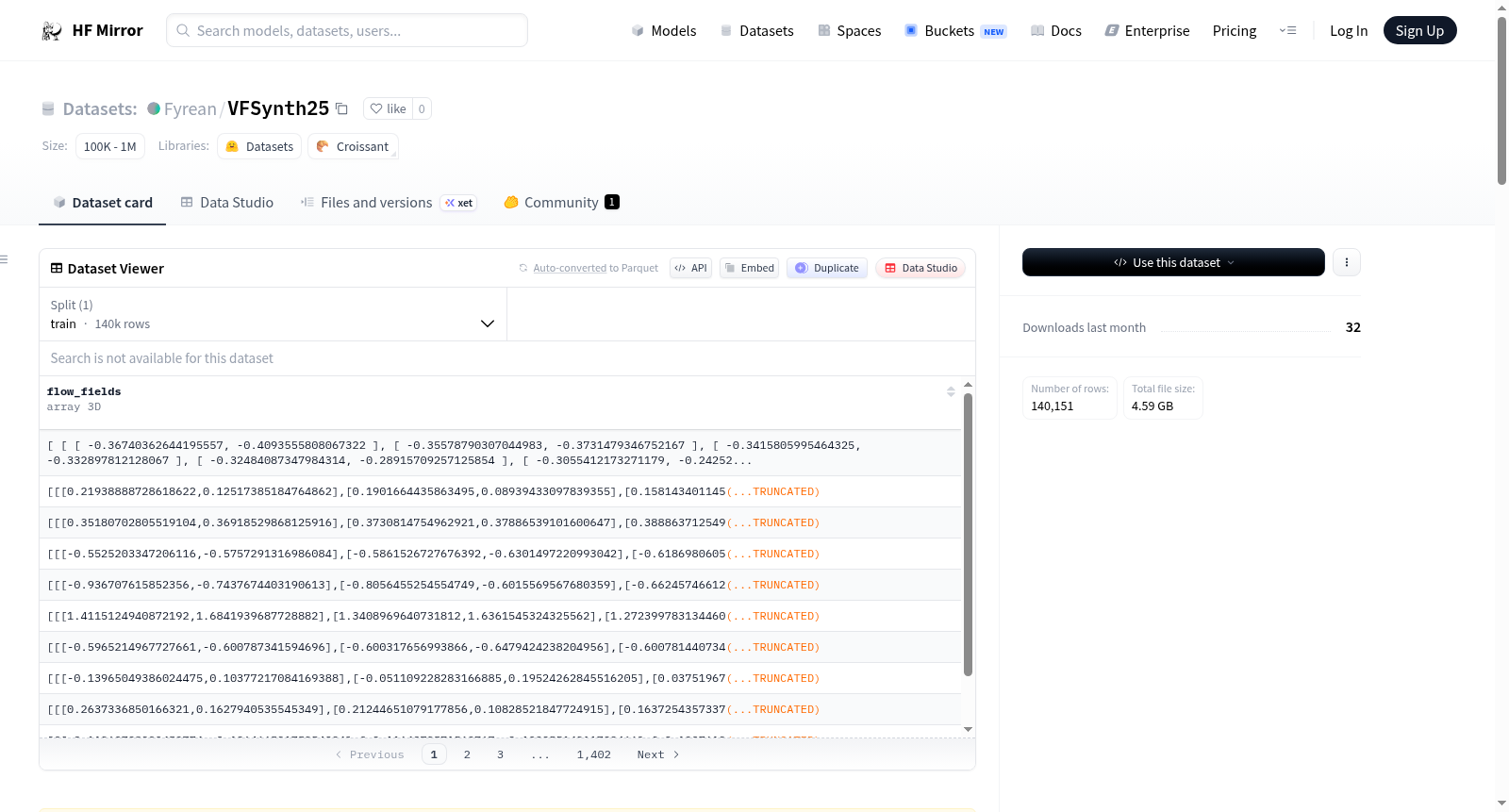Screen dimensions: 1509x812
Task: Click the viewer scroll up arrow
Action: (x=968, y=385)
